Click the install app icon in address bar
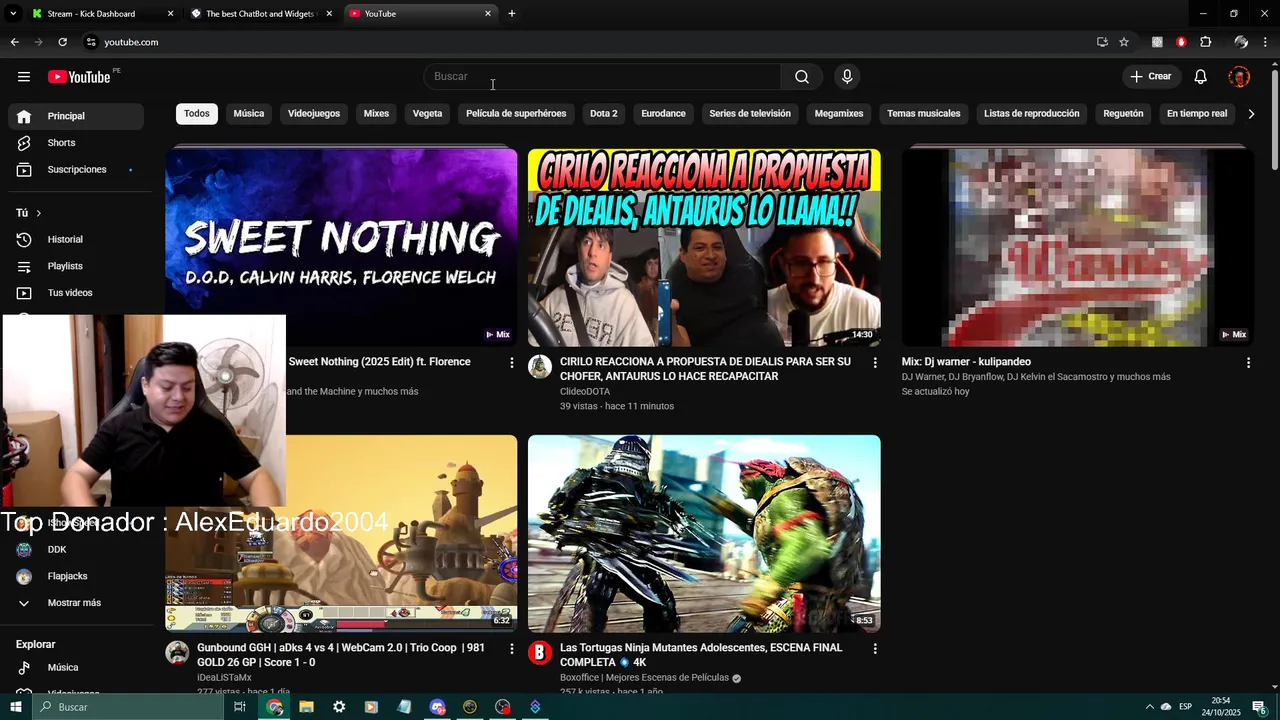Image resolution: width=1280 pixels, height=720 pixels. pos(1102,42)
